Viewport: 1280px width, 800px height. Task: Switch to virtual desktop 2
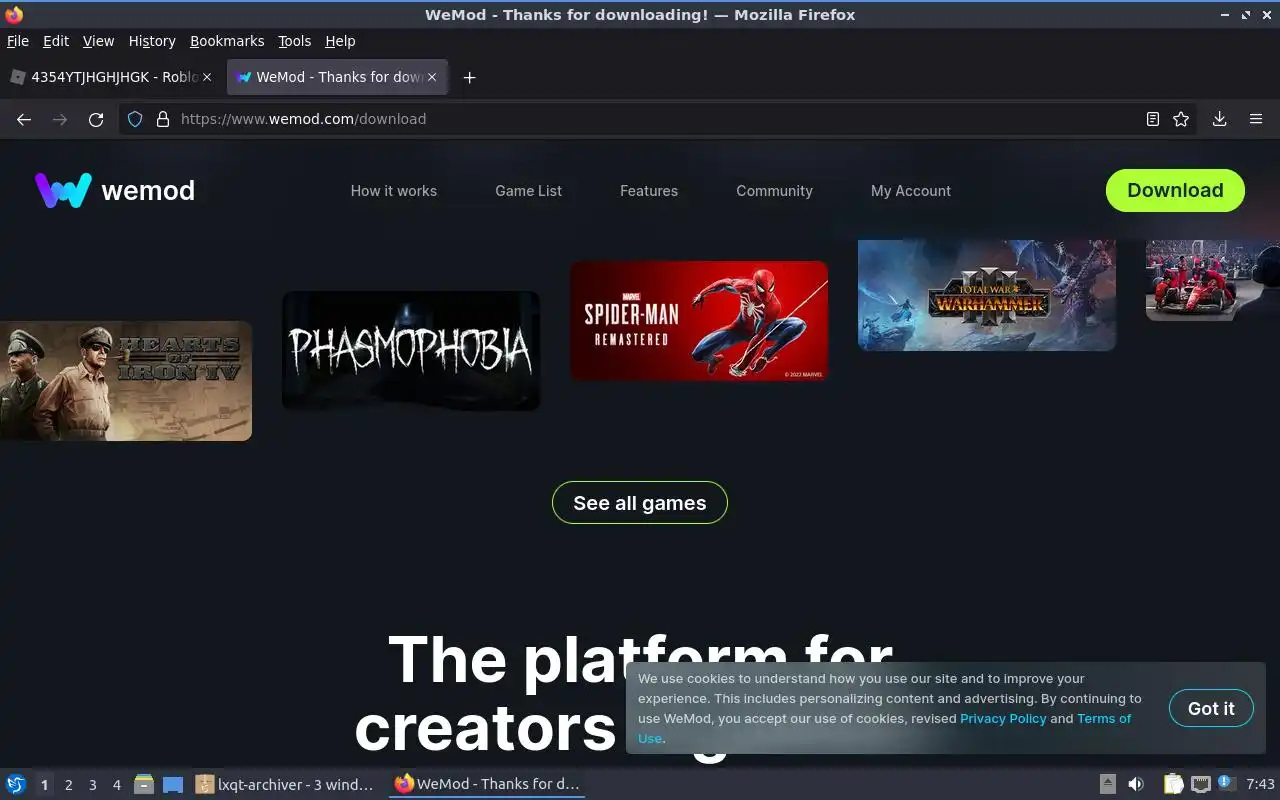click(x=68, y=785)
